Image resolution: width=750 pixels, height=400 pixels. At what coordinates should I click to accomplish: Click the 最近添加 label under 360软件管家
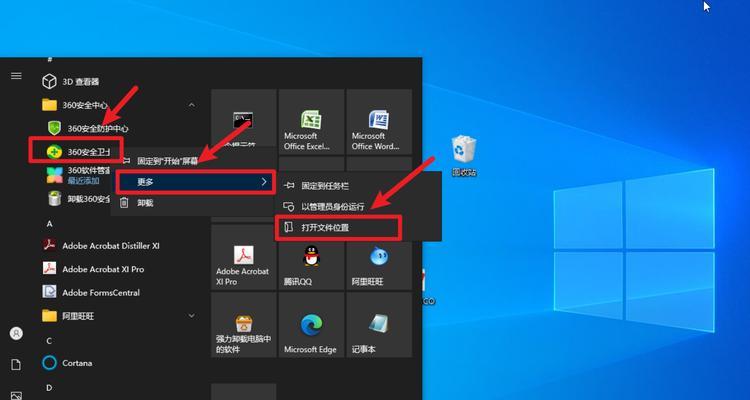(x=83, y=180)
